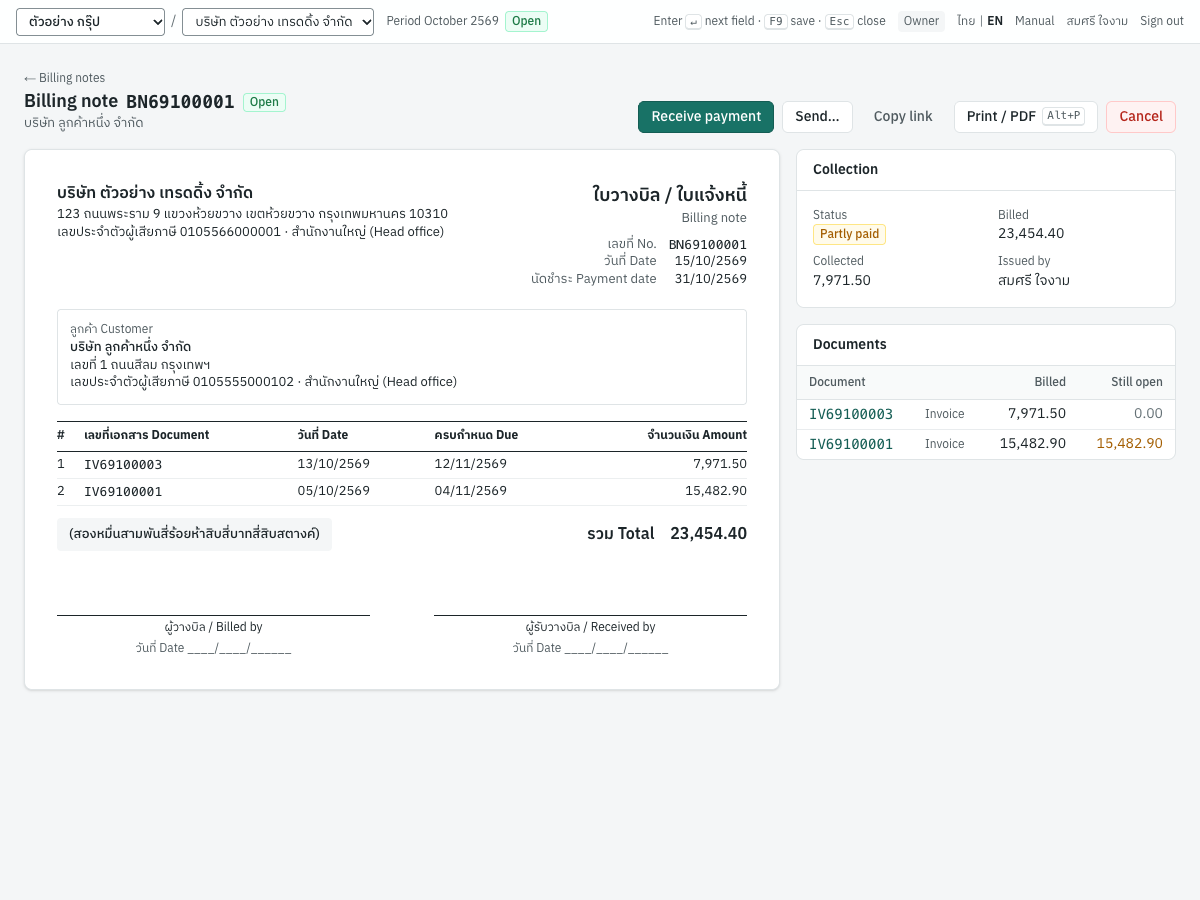Image resolution: width=1200 pixels, height=900 pixels.
Task: Click Print / PDF button
Action: 1025,117
